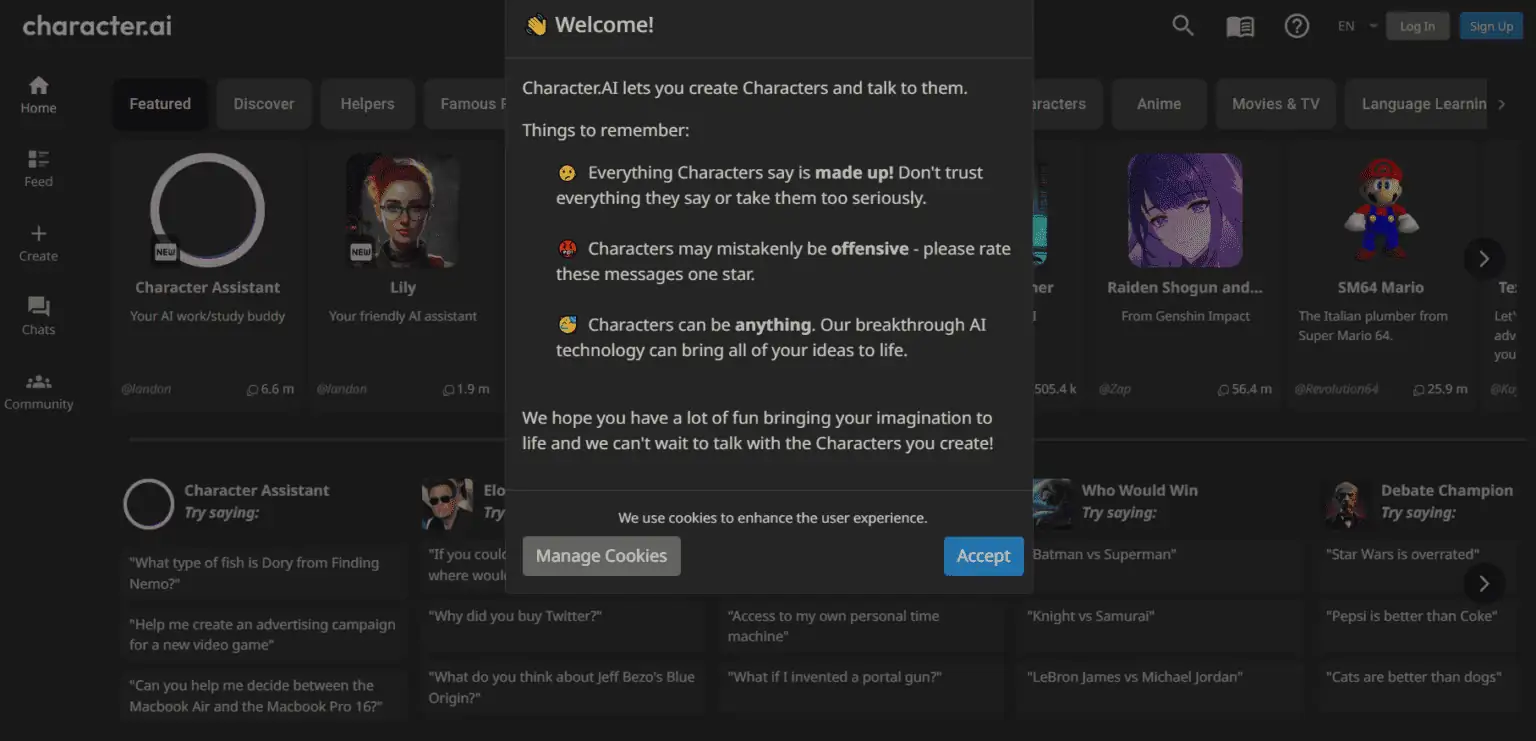Open Chats in the sidebar
1536x741 pixels.
(x=38, y=316)
